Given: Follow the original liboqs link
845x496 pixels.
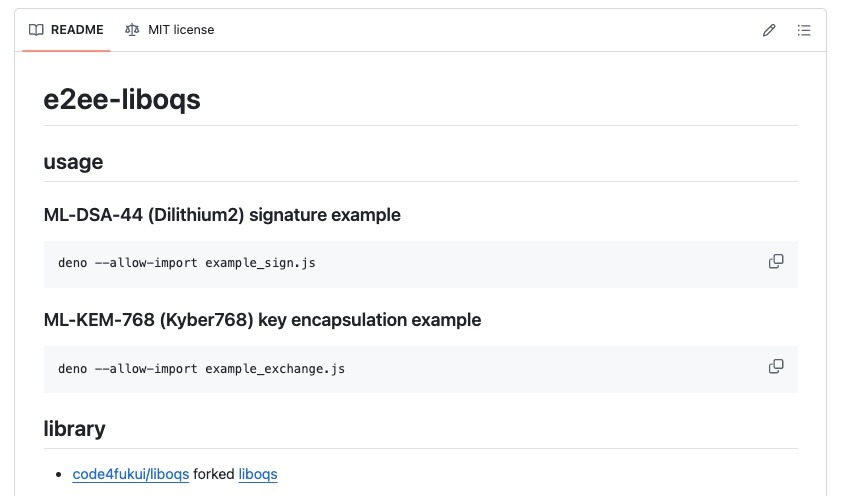Looking at the screenshot, I should click(x=258, y=474).
